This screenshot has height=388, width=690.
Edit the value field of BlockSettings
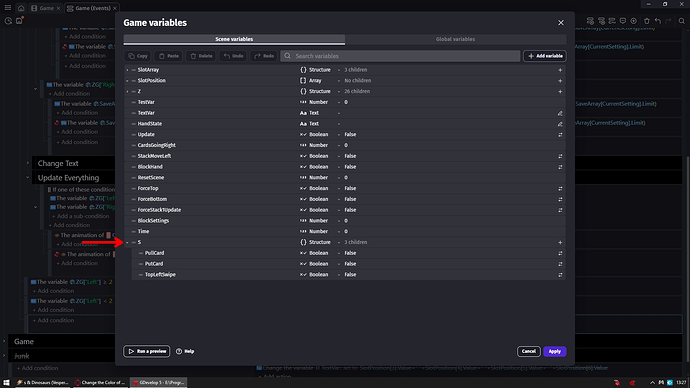(x=449, y=221)
